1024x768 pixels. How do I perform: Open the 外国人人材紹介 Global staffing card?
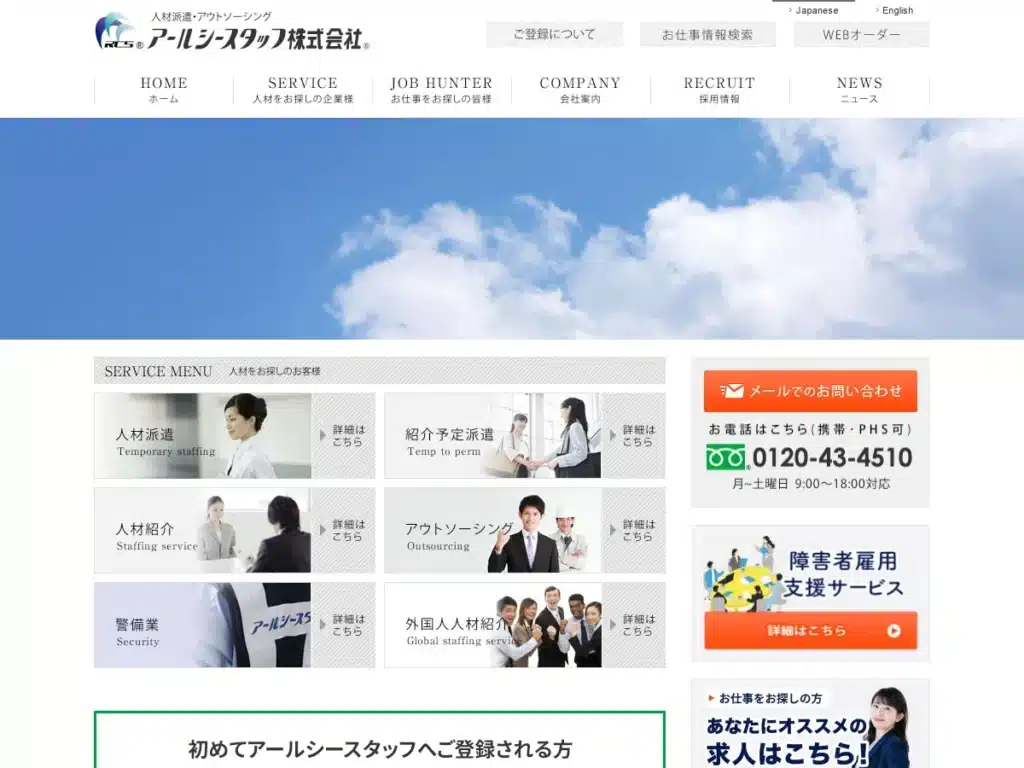[x=524, y=625]
